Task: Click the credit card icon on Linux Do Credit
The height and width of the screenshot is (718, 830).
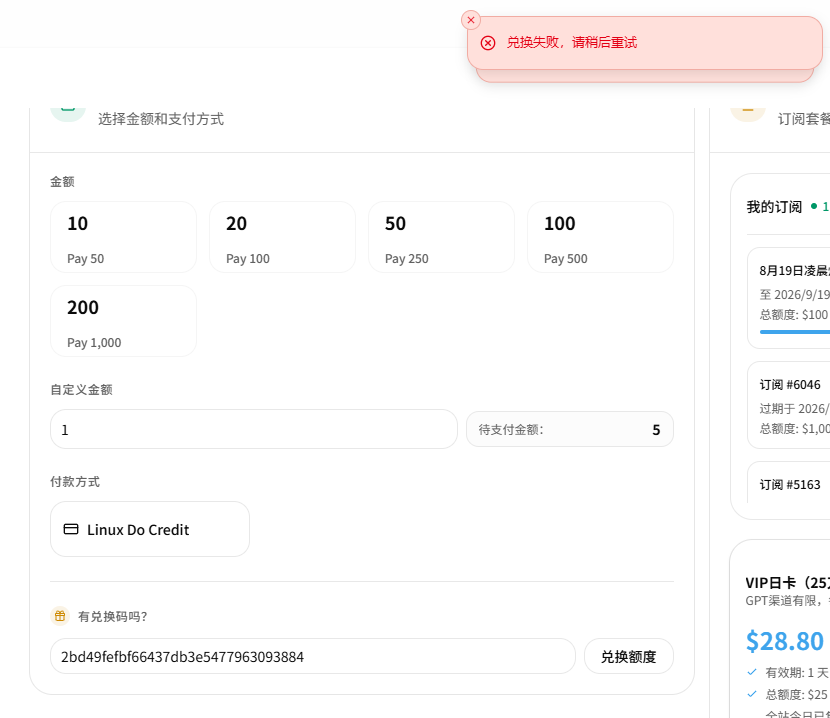Action: (71, 529)
